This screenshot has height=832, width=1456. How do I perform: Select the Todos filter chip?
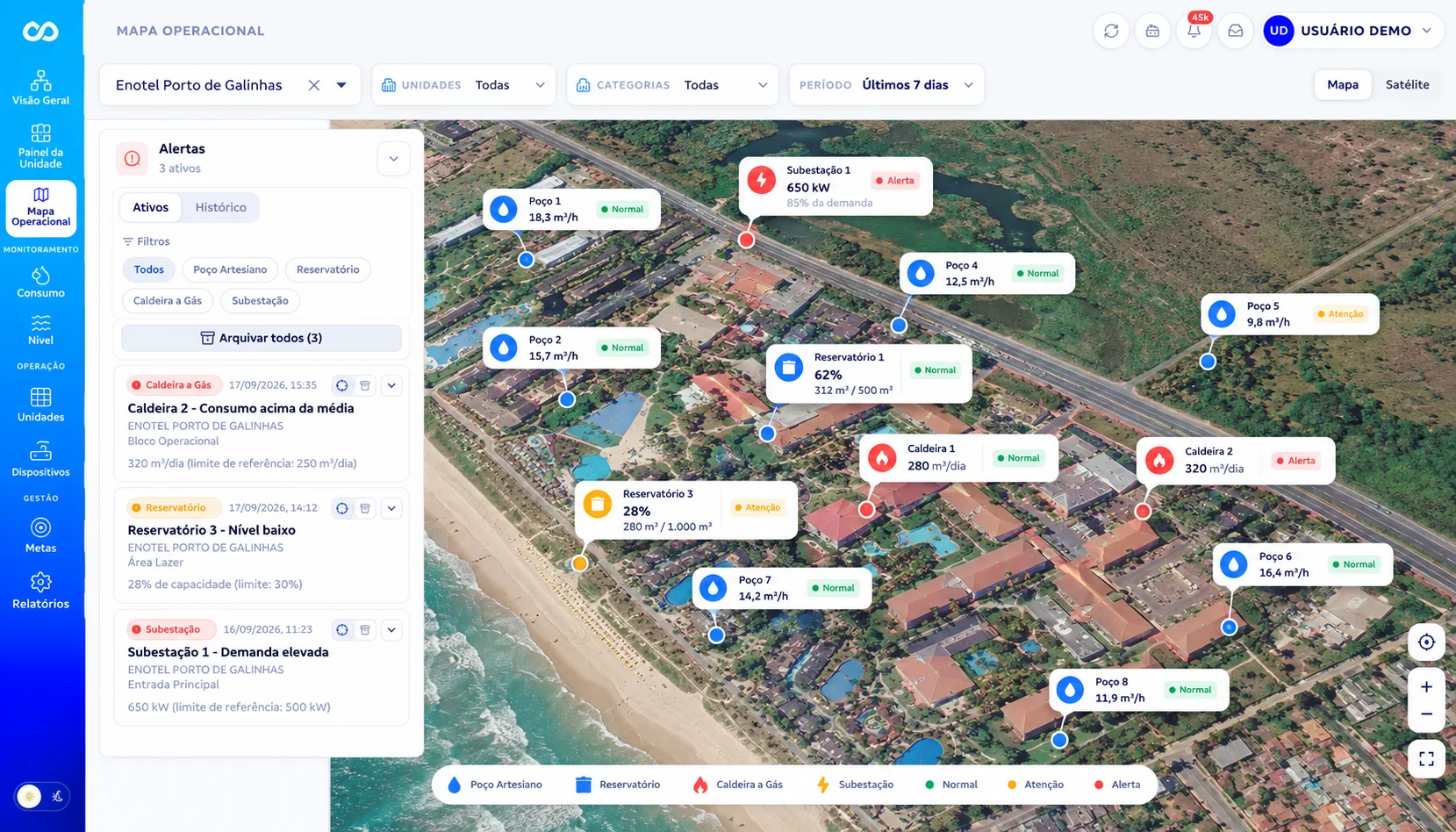pyautogui.click(x=149, y=269)
